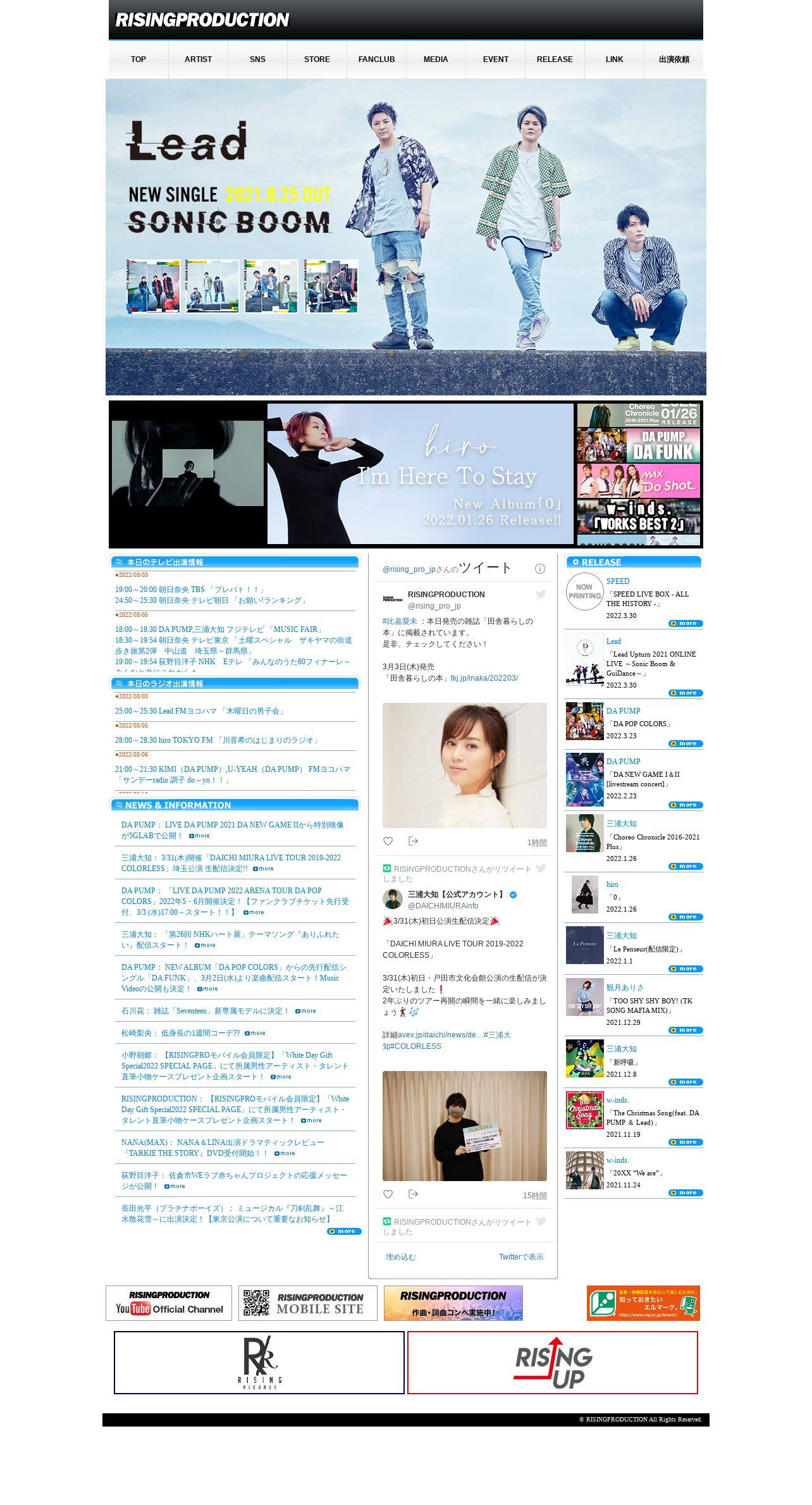Click the 朝日奈央 TBS プレバト TV entry

pyautogui.click(x=191, y=590)
